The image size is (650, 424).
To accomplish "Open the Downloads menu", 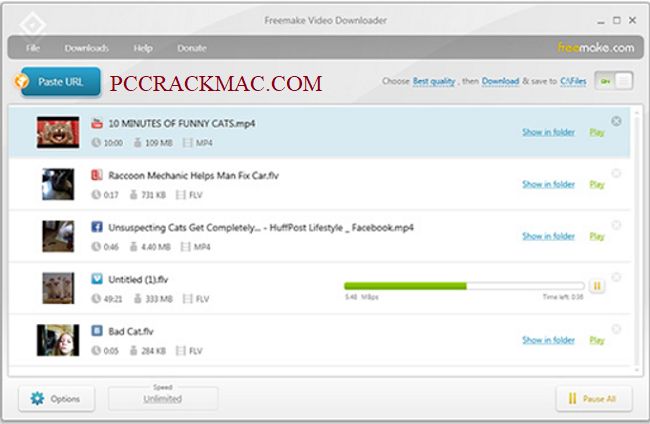I will (86, 48).
